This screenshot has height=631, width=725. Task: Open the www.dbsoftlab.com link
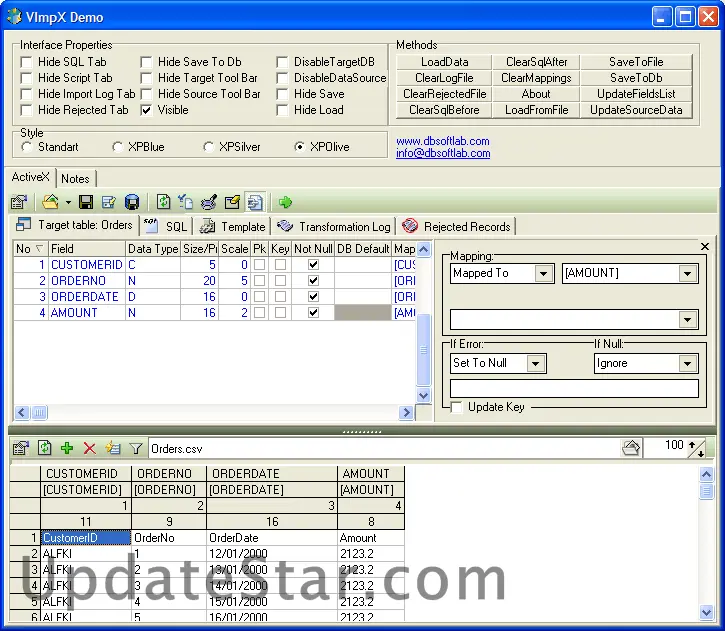(443, 141)
